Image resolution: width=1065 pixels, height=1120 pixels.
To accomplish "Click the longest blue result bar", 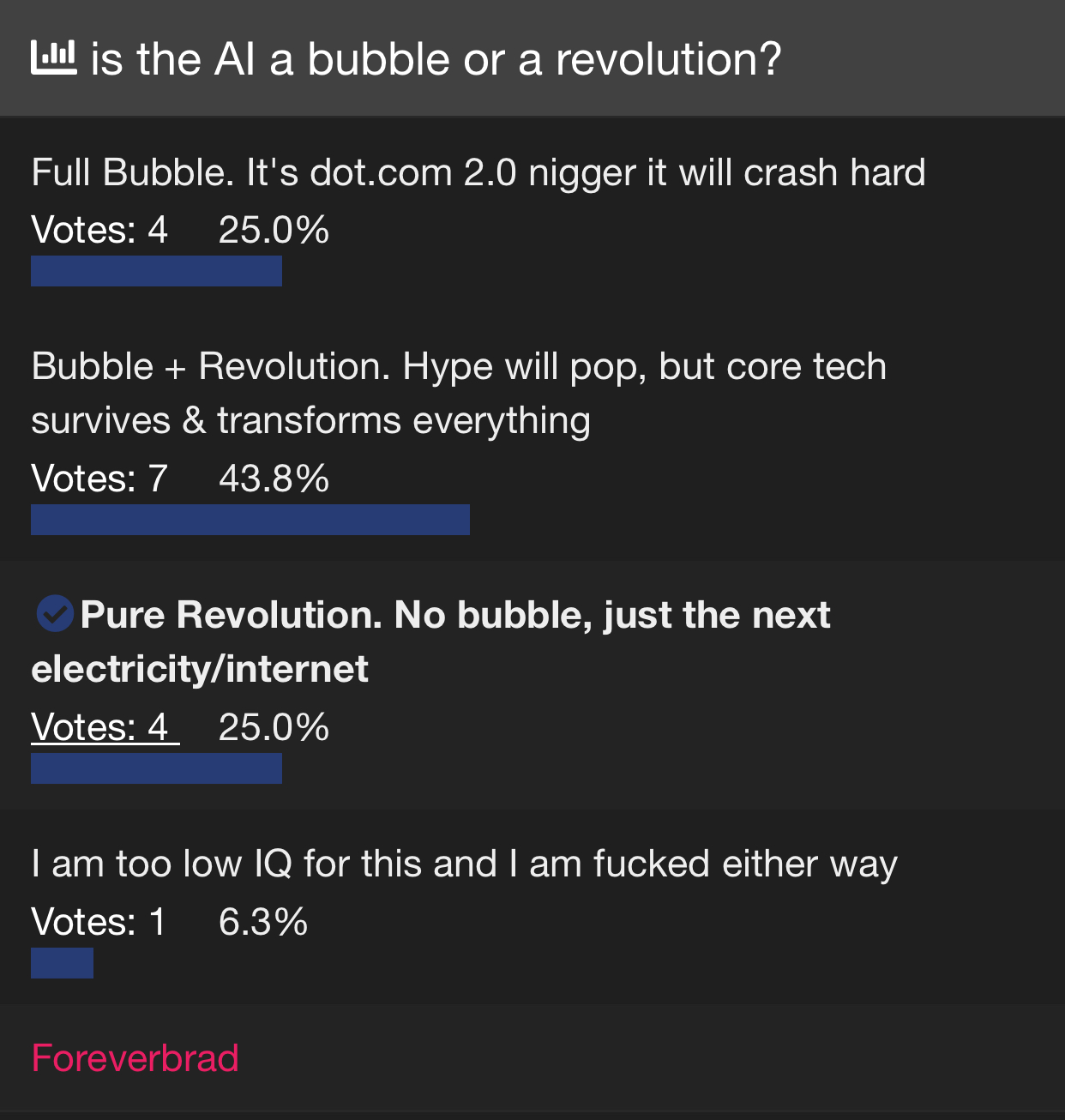I will (x=250, y=520).
